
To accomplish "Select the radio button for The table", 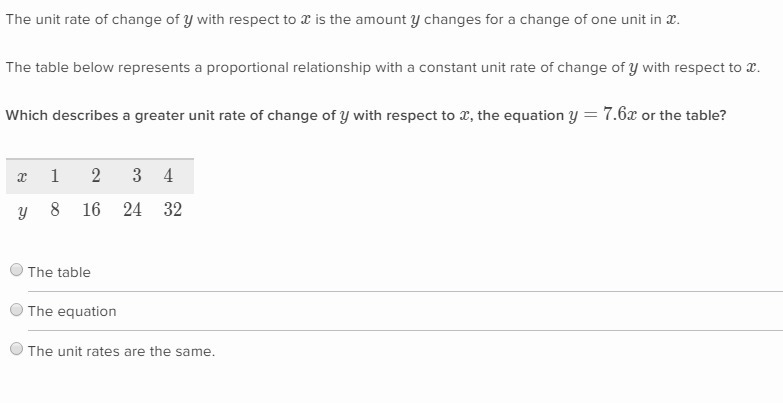I will tap(16, 270).
